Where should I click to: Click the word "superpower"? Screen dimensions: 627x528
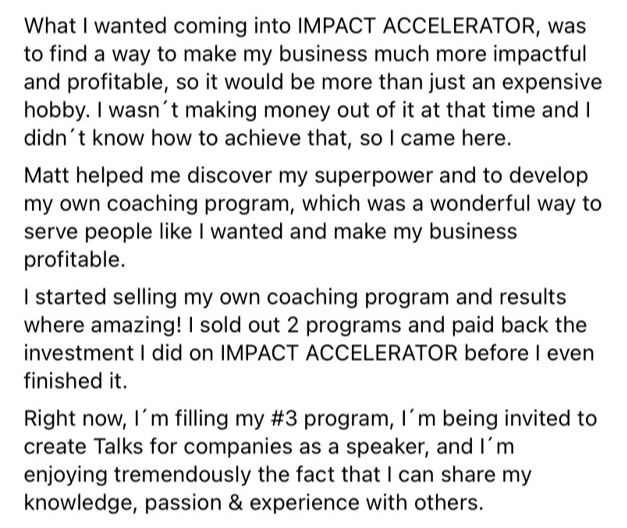pos(373,177)
